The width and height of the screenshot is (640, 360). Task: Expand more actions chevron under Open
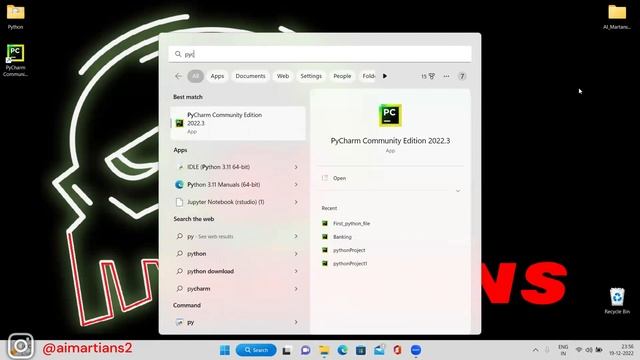pos(458,191)
